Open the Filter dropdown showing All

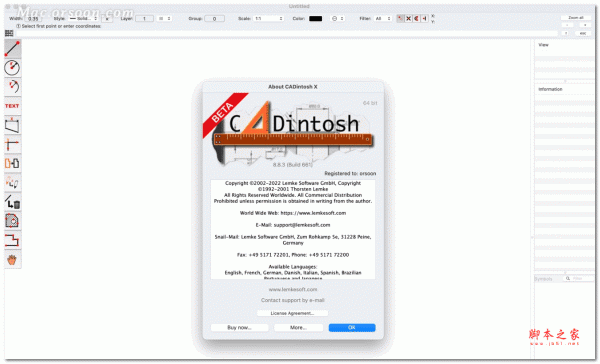383,18
